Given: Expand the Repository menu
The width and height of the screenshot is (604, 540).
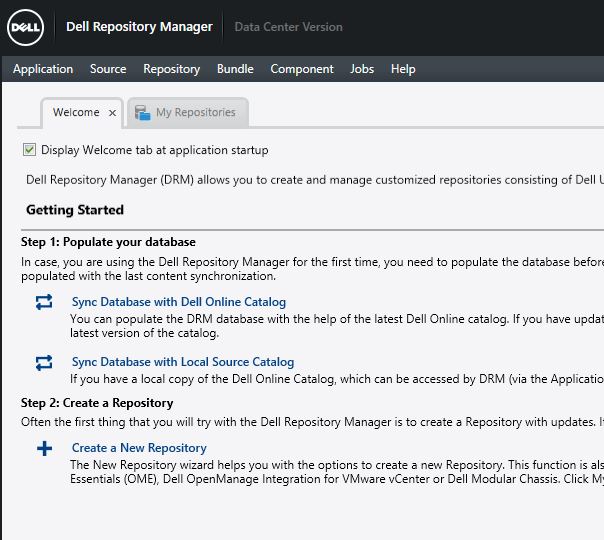Looking at the screenshot, I should pyautogui.click(x=171, y=69).
